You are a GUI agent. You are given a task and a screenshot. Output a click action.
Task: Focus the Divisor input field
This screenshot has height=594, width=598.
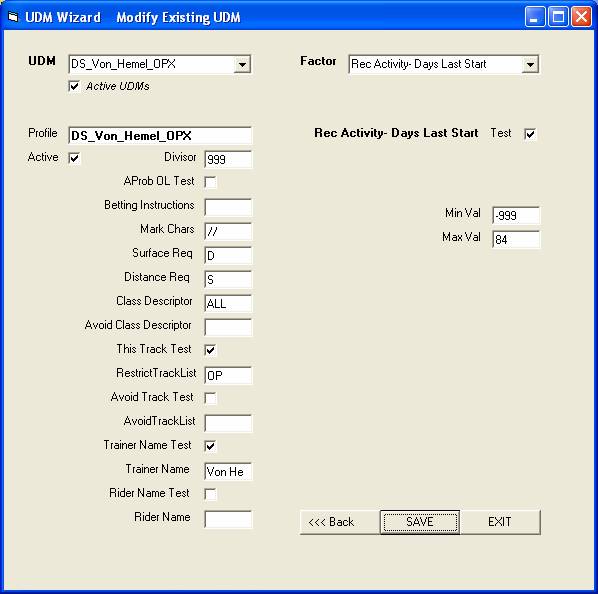(x=228, y=159)
